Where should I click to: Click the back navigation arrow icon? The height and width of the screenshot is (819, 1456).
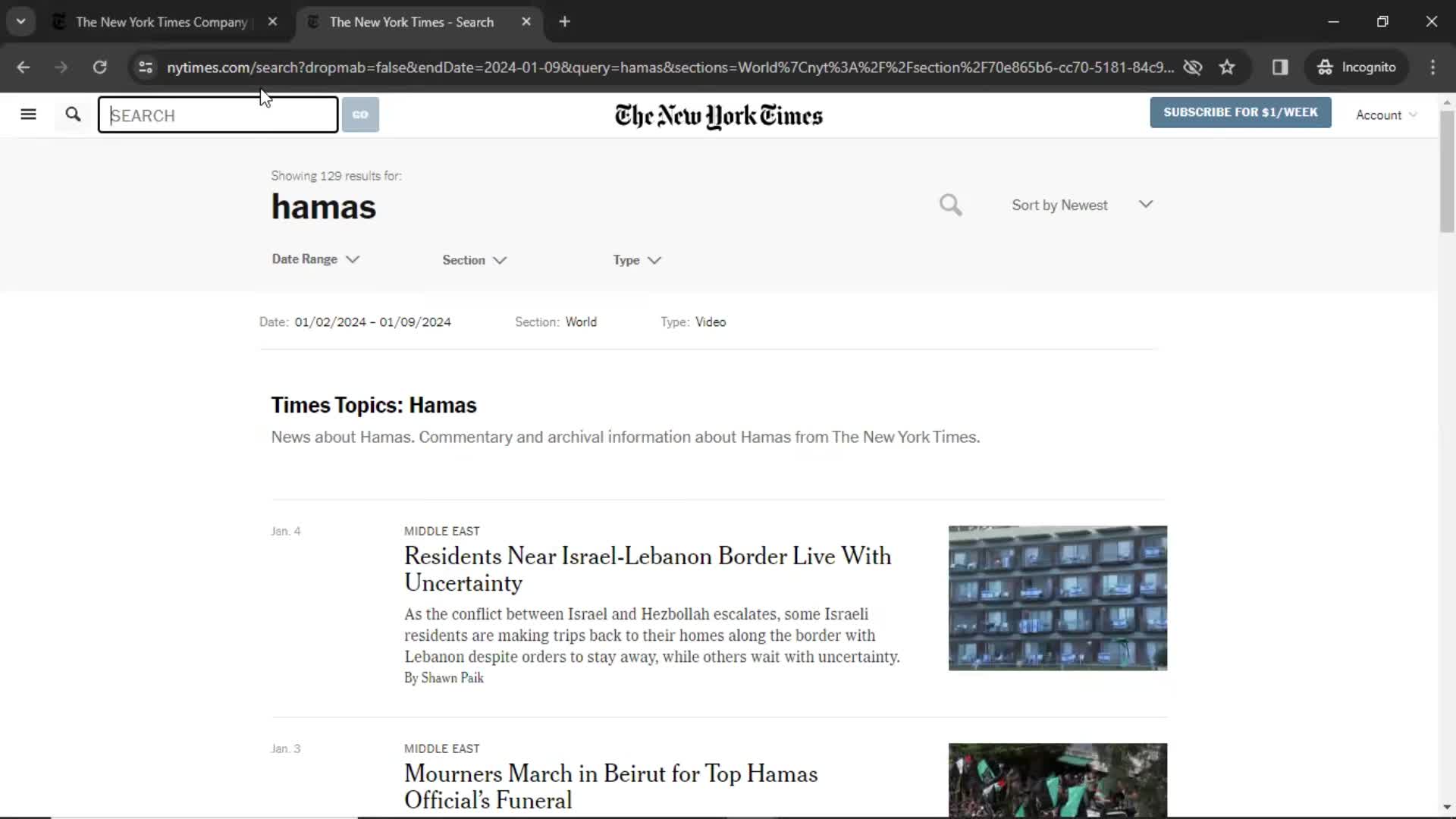tap(23, 67)
